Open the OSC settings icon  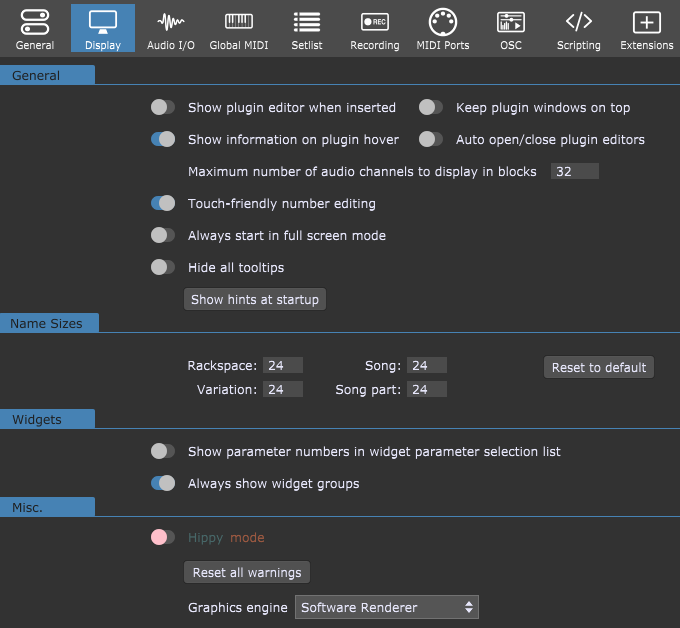tap(511, 22)
